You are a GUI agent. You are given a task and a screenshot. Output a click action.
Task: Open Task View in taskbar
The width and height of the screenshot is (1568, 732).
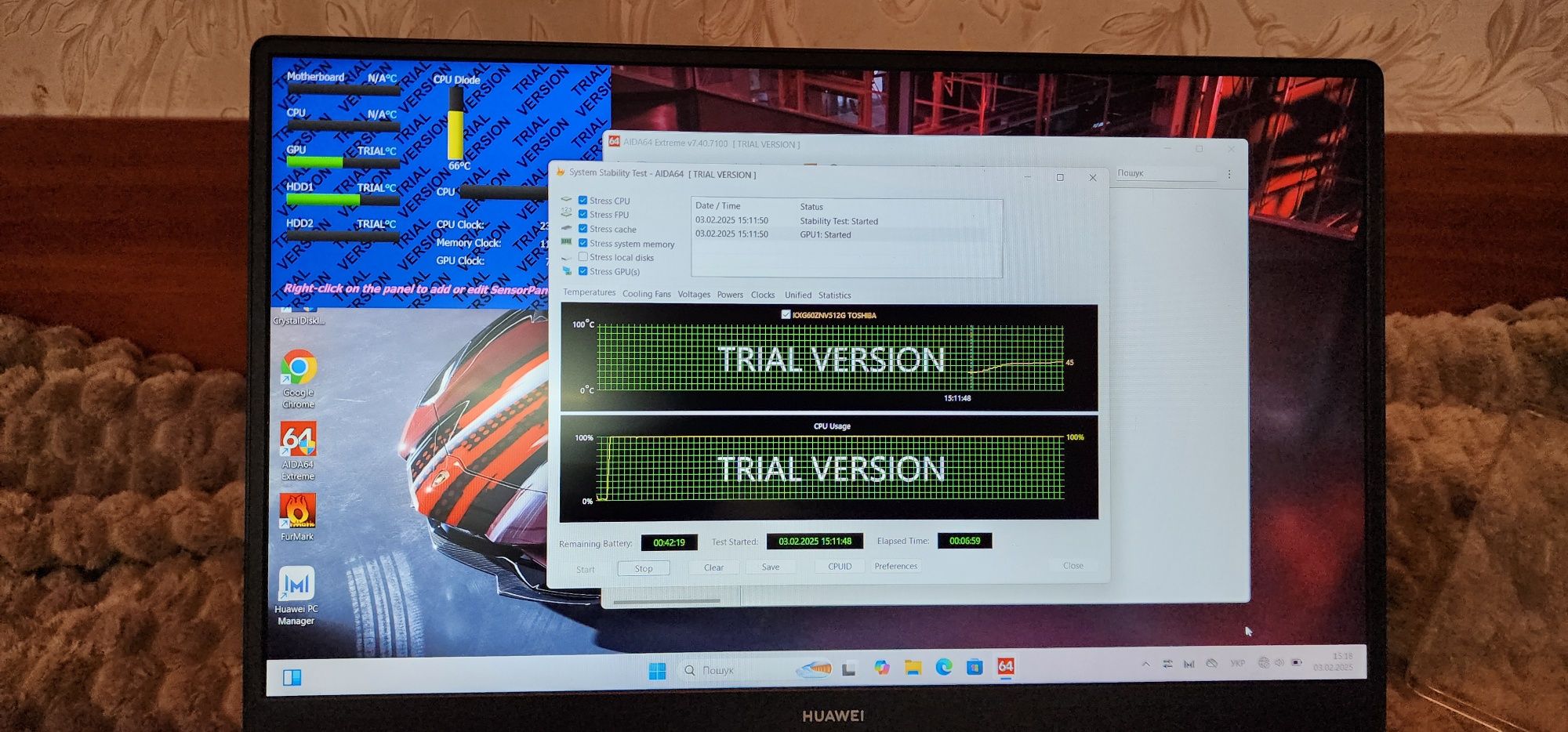coord(848,669)
